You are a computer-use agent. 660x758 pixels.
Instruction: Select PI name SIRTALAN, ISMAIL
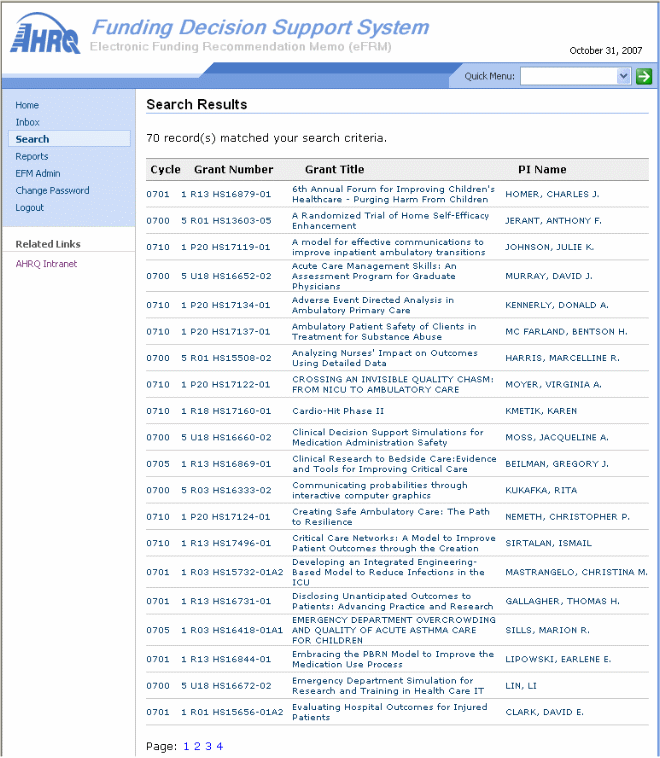(548, 543)
